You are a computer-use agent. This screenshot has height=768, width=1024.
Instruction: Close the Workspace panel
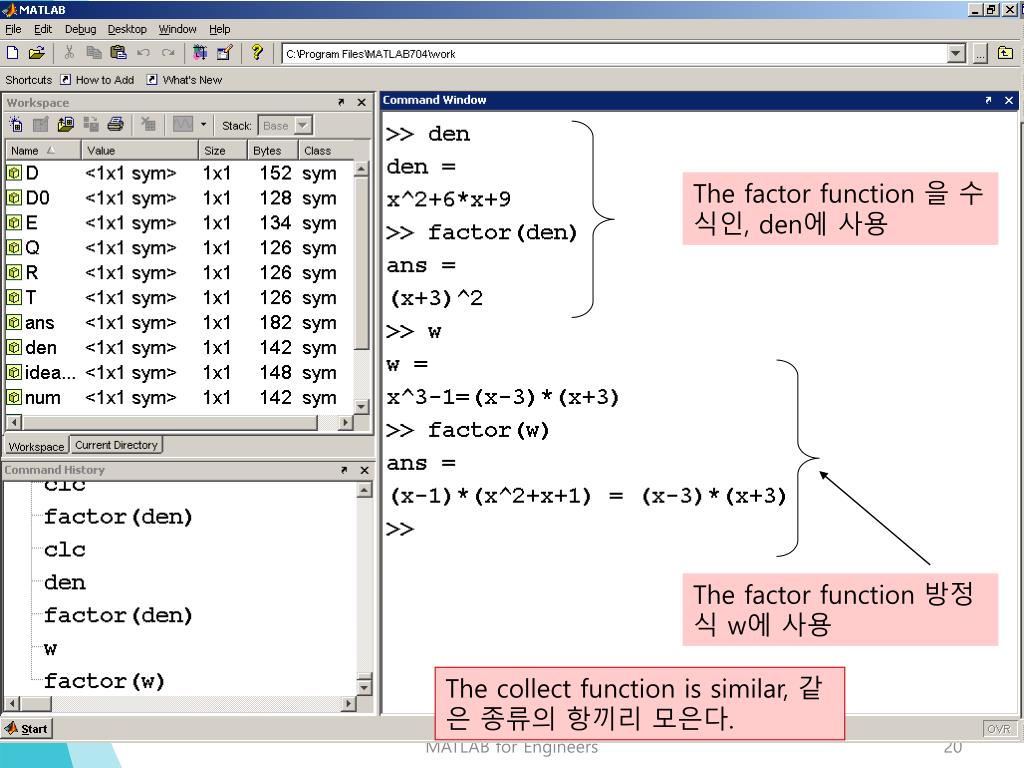[x=361, y=103]
